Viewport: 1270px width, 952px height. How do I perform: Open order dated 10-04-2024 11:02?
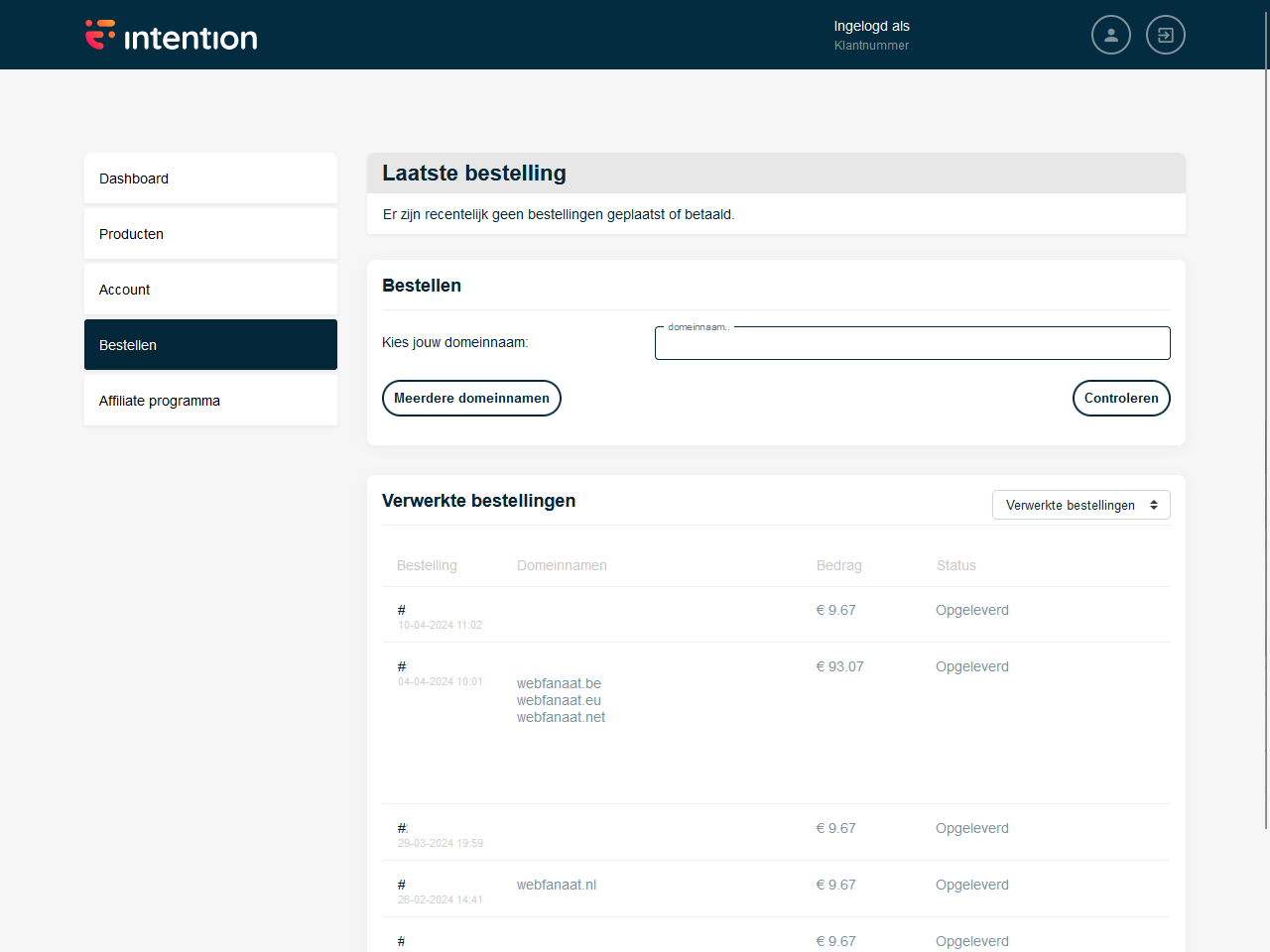[x=402, y=611]
